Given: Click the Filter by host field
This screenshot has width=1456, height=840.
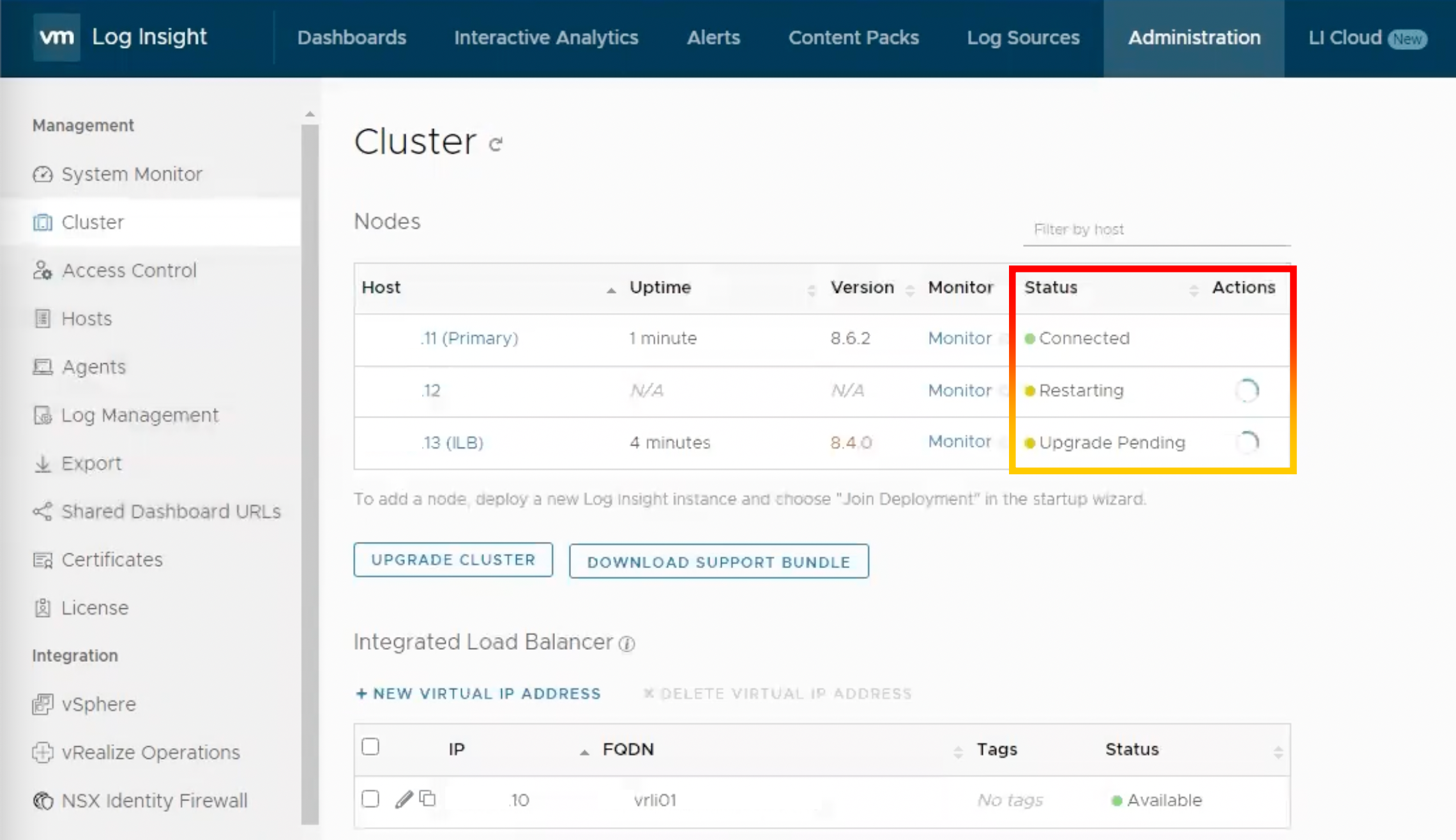Looking at the screenshot, I should 1156,230.
